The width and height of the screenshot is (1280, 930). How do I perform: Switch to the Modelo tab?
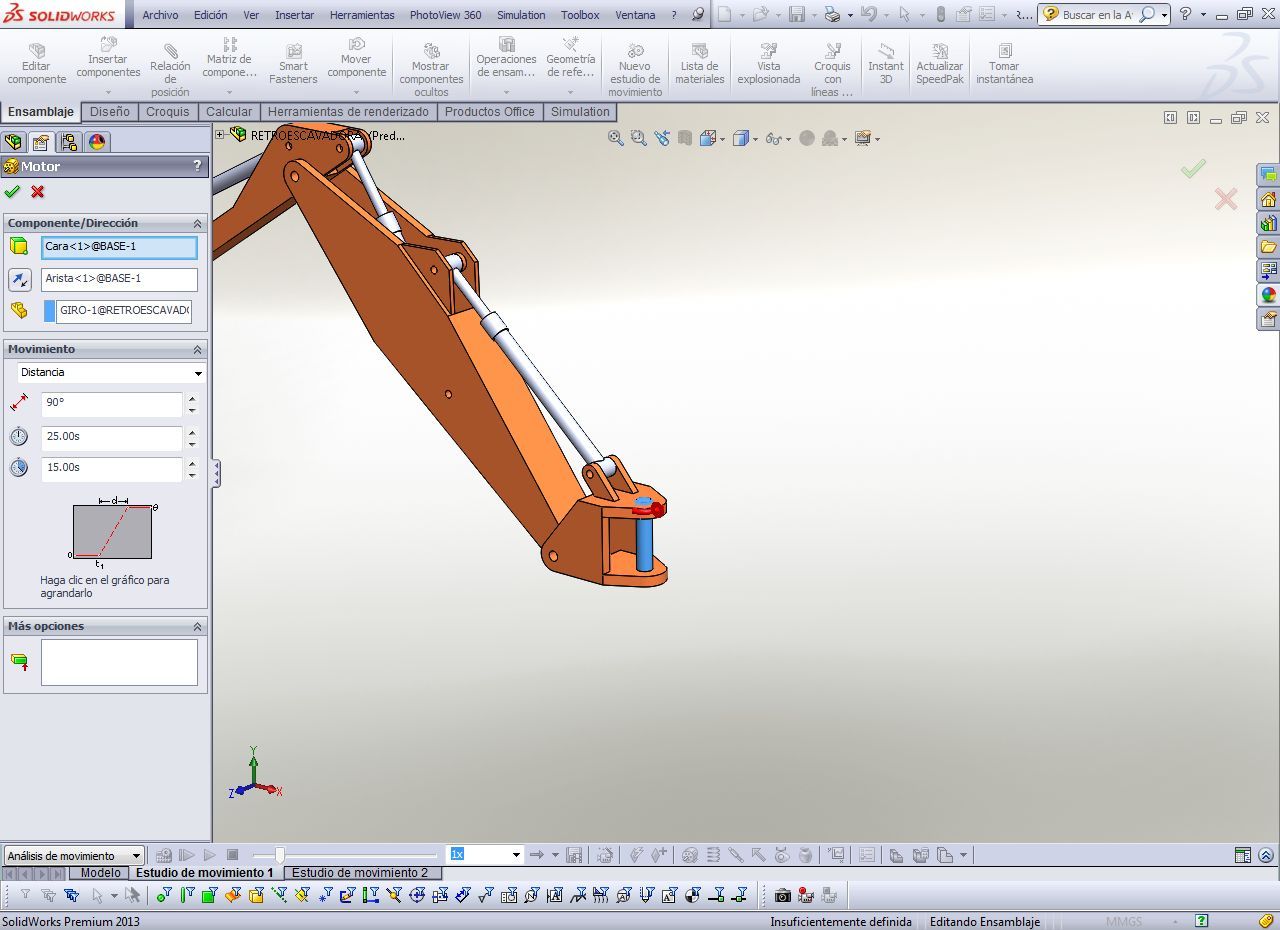coord(100,873)
